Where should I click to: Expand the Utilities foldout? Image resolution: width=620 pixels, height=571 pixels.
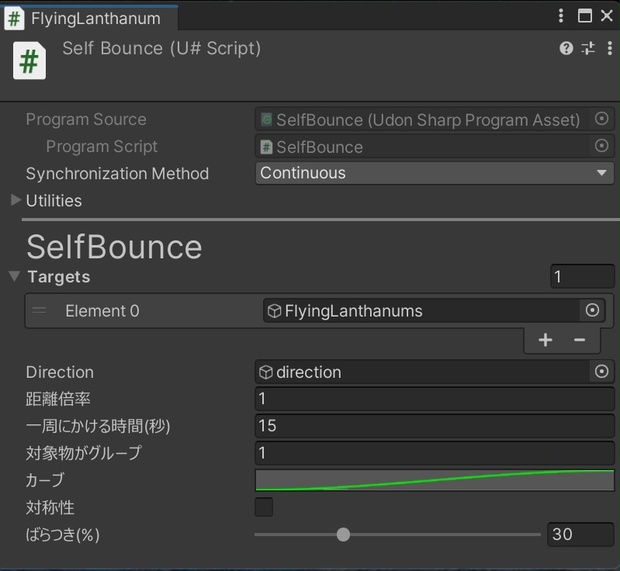point(15,200)
